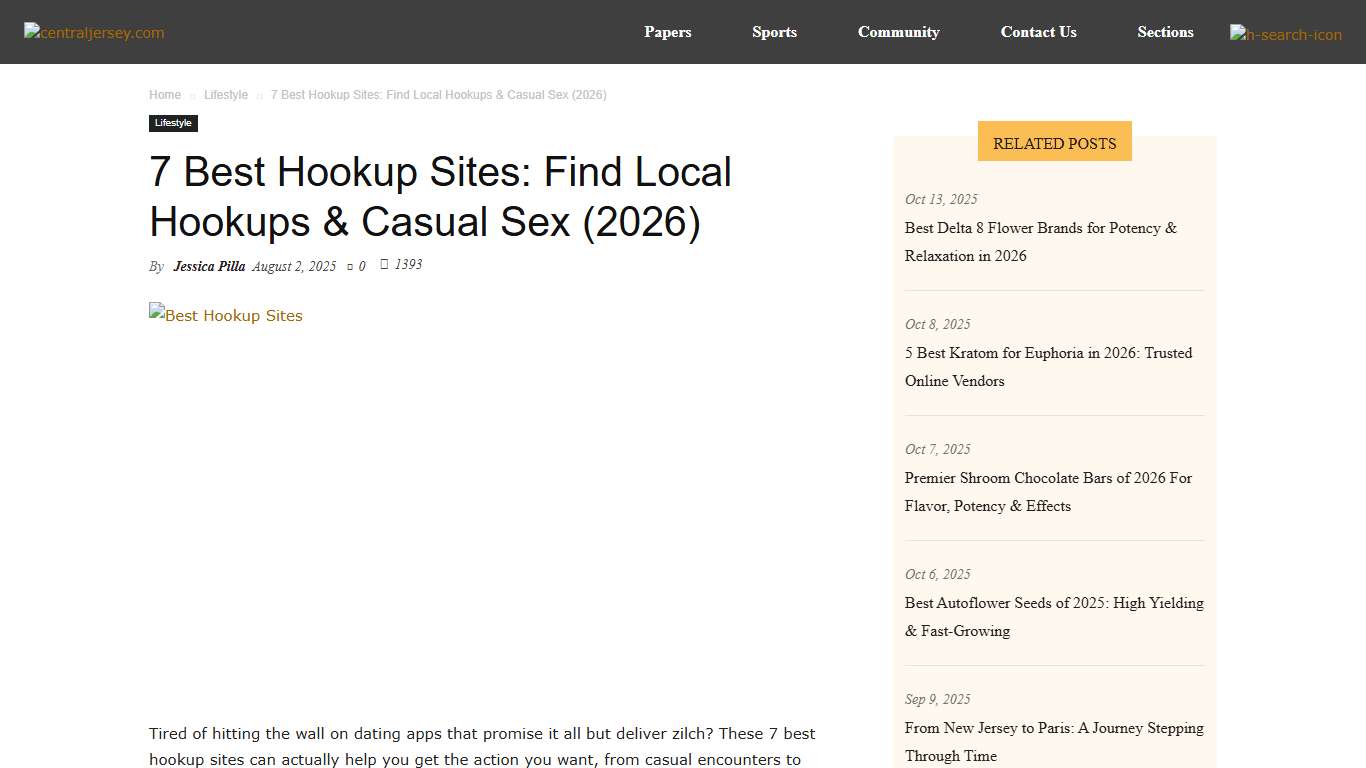
Task: Click the Jessica Pilla author link
Action: click(x=209, y=266)
